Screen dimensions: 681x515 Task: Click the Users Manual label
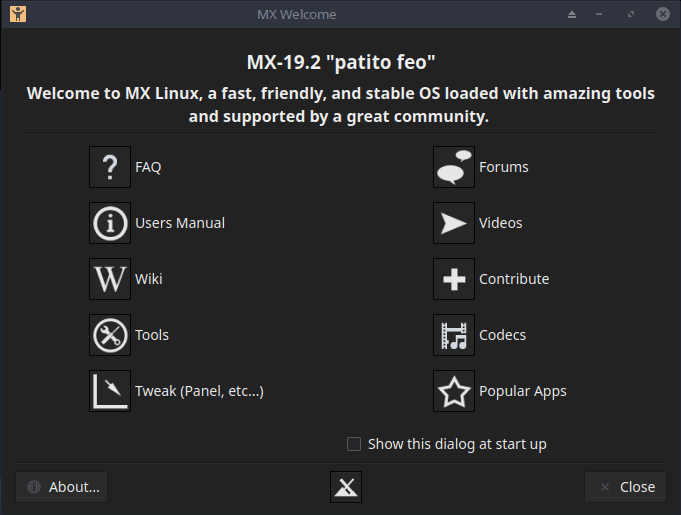(180, 223)
